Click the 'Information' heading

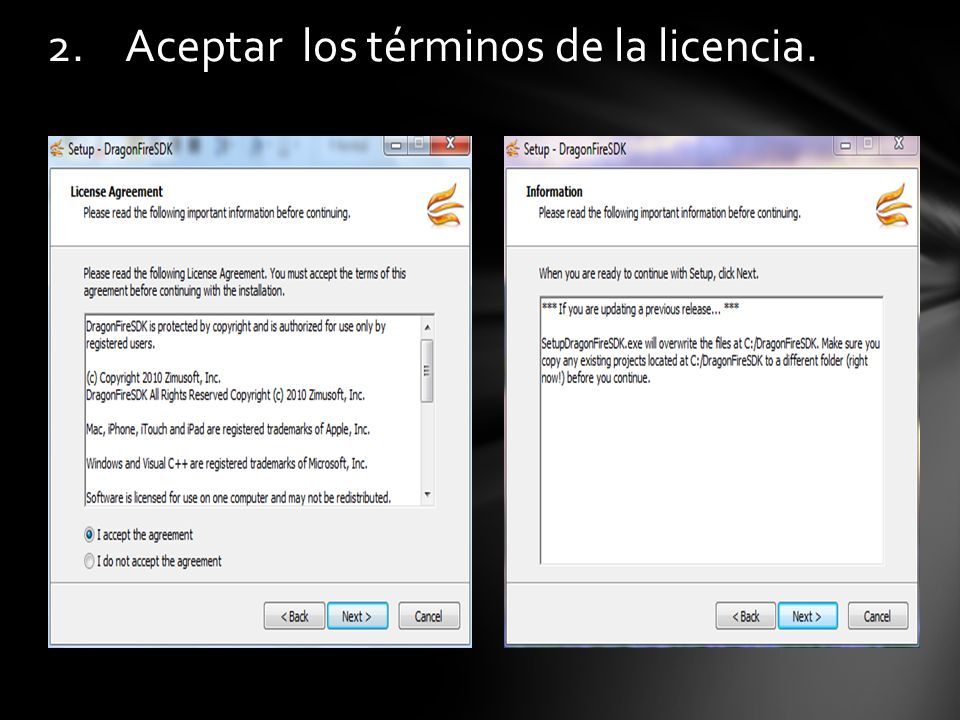point(554,192)
